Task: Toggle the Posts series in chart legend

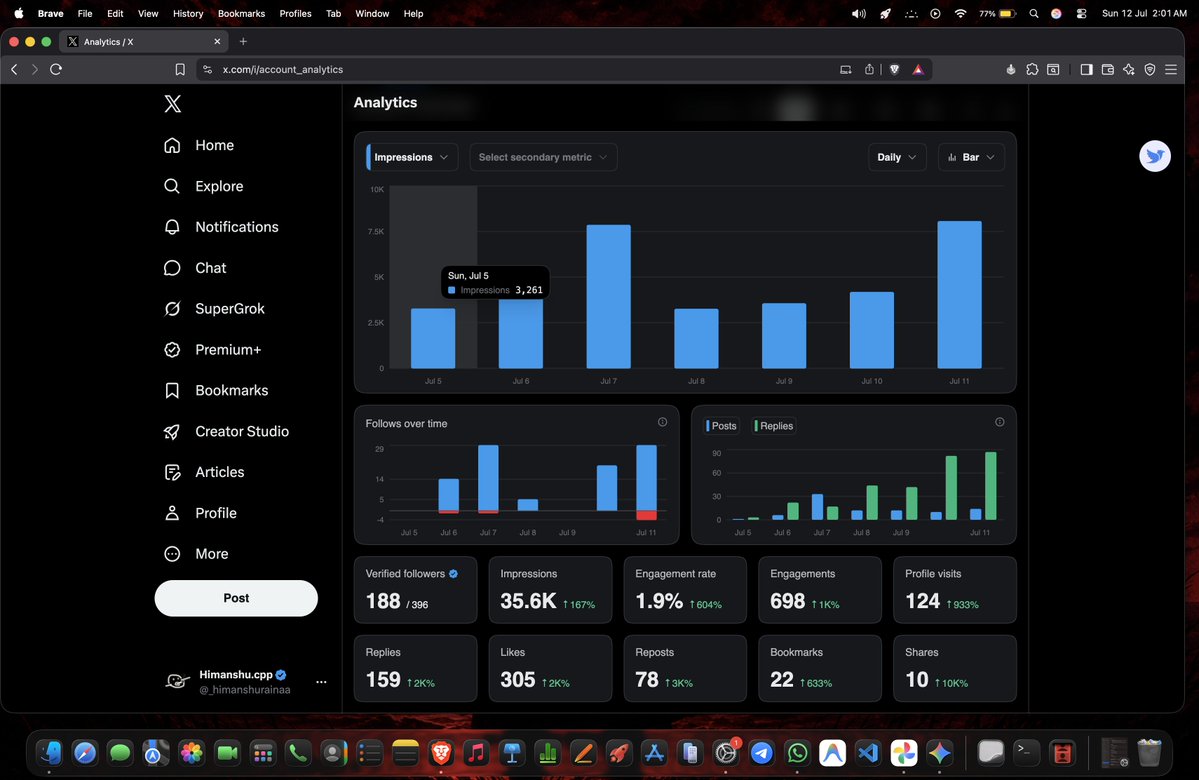Action: point(722,426)
